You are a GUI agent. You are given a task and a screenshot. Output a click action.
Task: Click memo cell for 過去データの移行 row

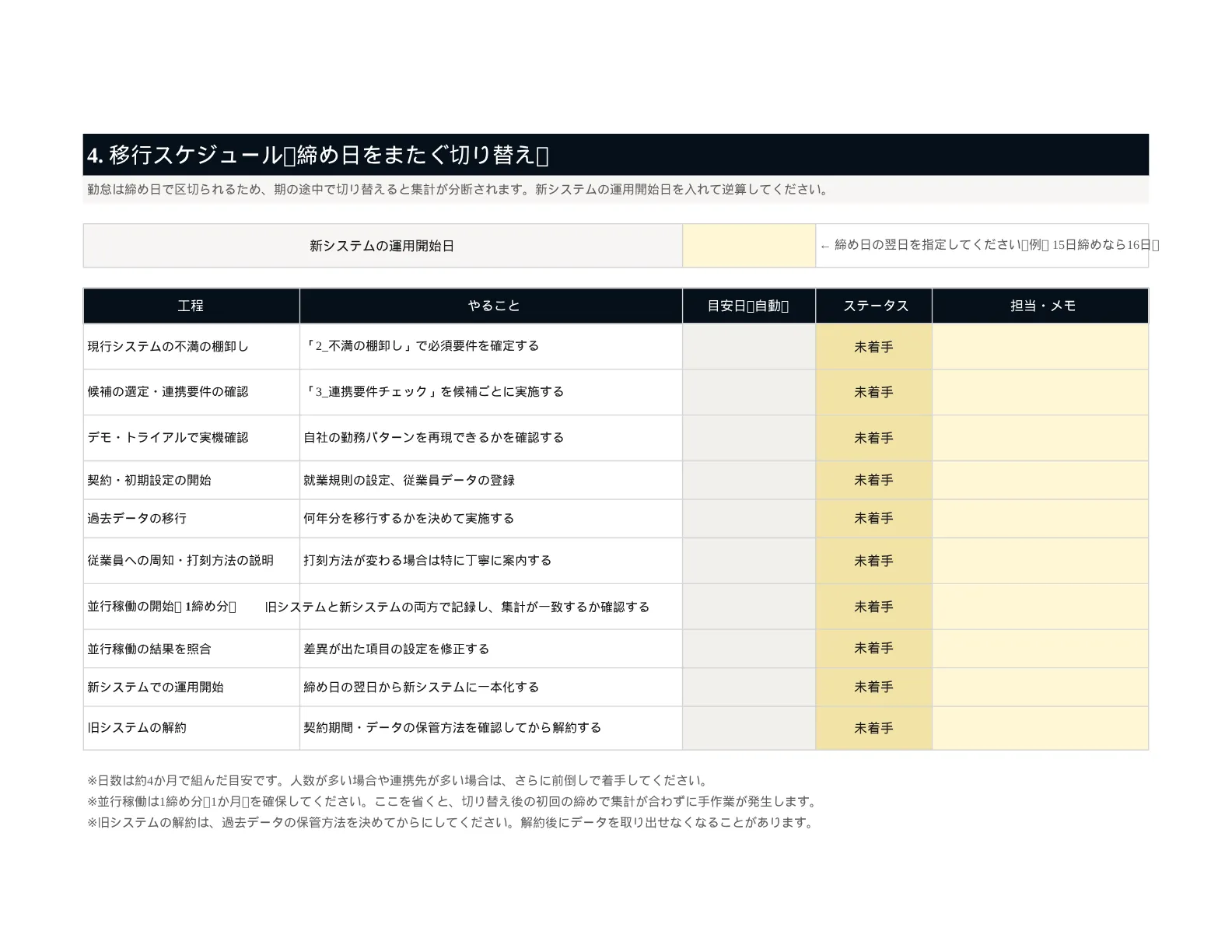[x=1041, y=518]
